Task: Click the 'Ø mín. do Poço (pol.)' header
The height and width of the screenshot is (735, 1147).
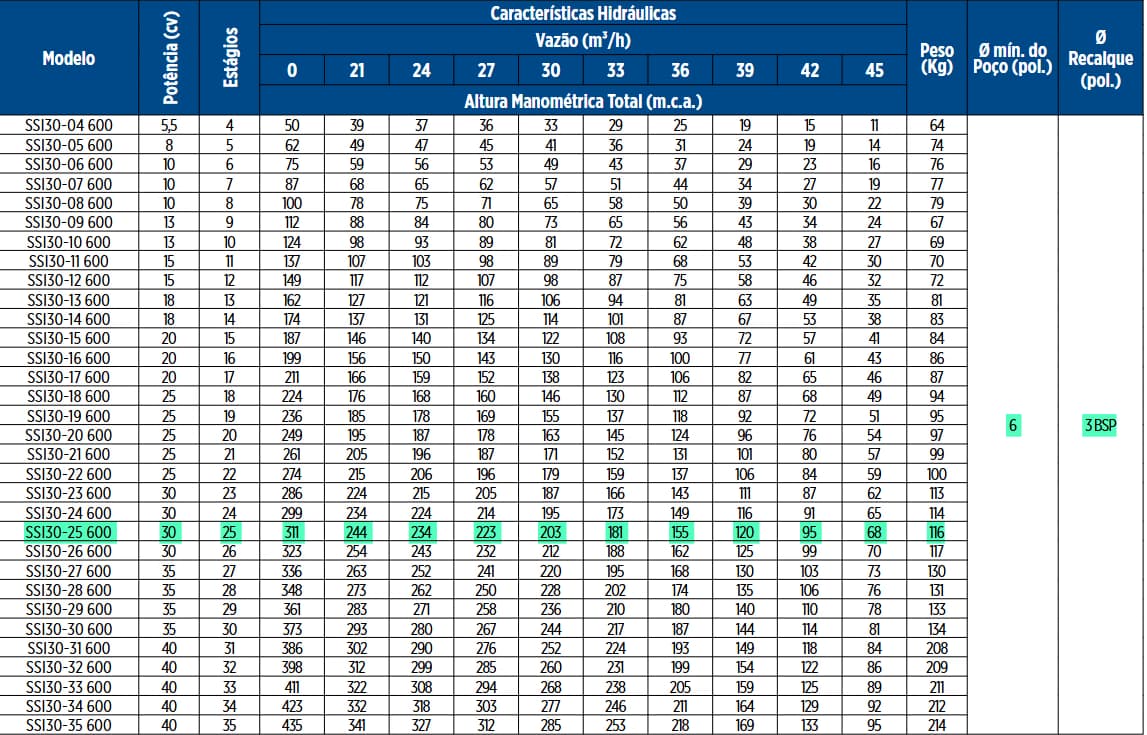Action: (x=1011, y=58)
